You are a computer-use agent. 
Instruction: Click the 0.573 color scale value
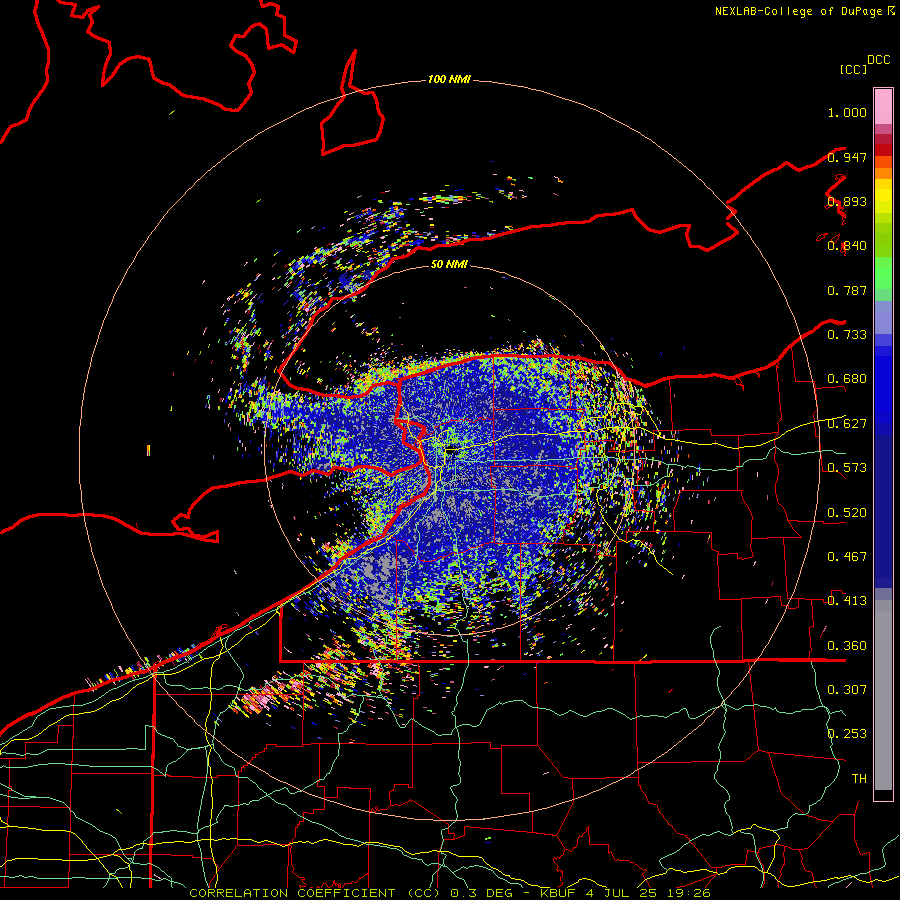tap(847, 468)
